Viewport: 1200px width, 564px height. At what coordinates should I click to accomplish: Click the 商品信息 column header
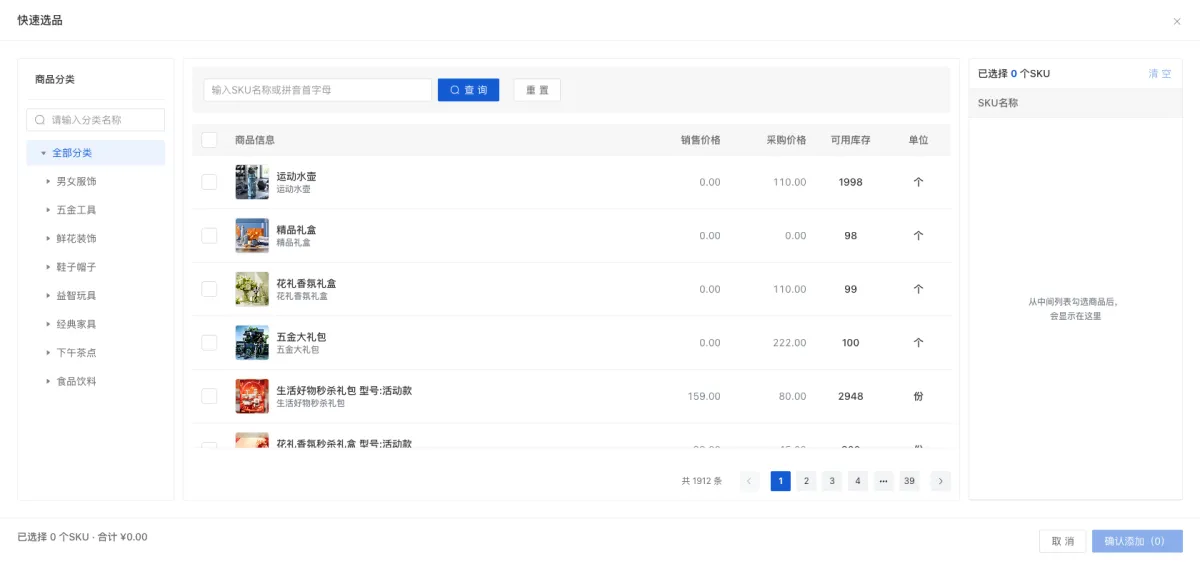(255, 140)
